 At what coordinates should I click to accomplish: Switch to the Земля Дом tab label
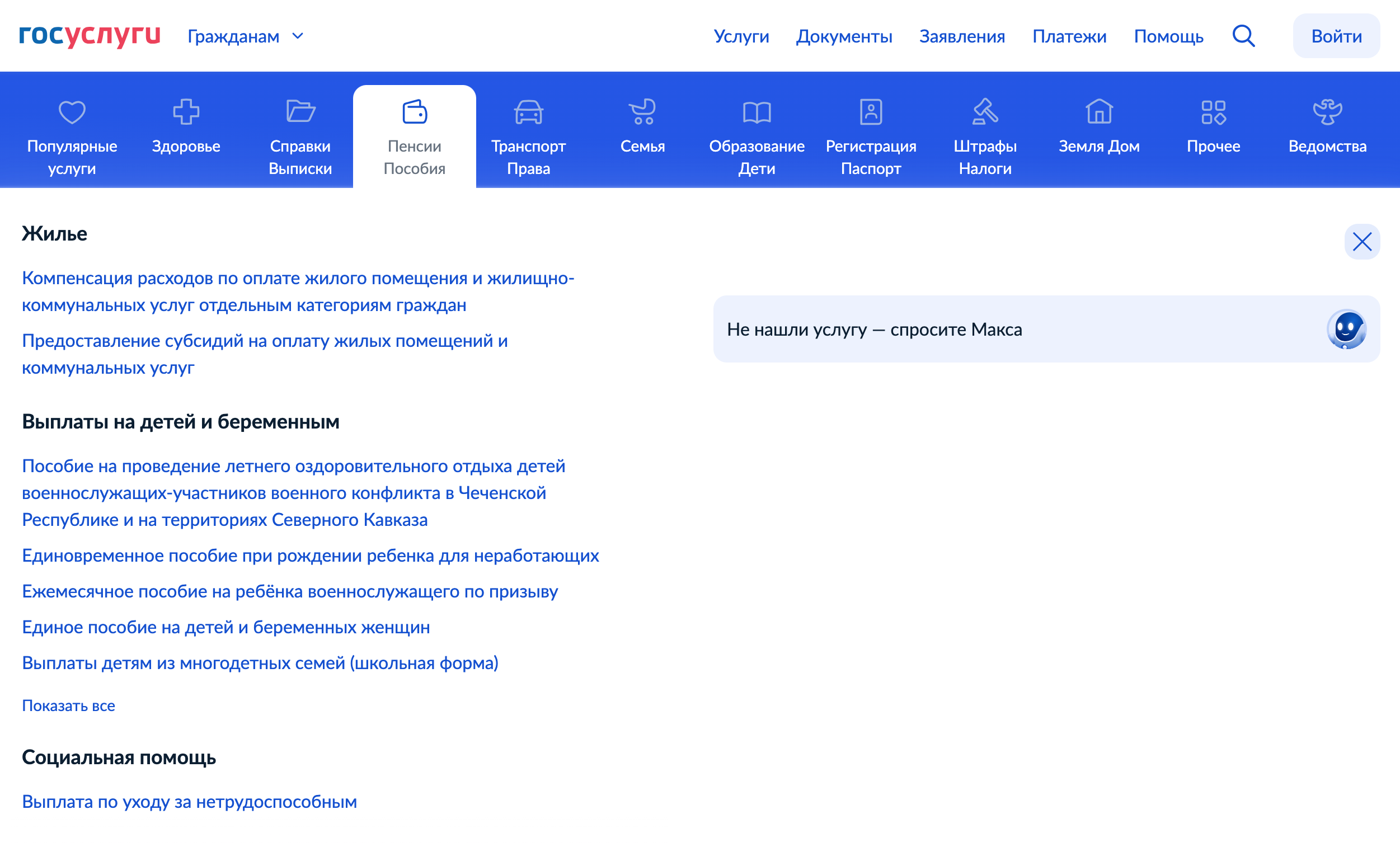pyautogui.click(x=1100, y=146)
